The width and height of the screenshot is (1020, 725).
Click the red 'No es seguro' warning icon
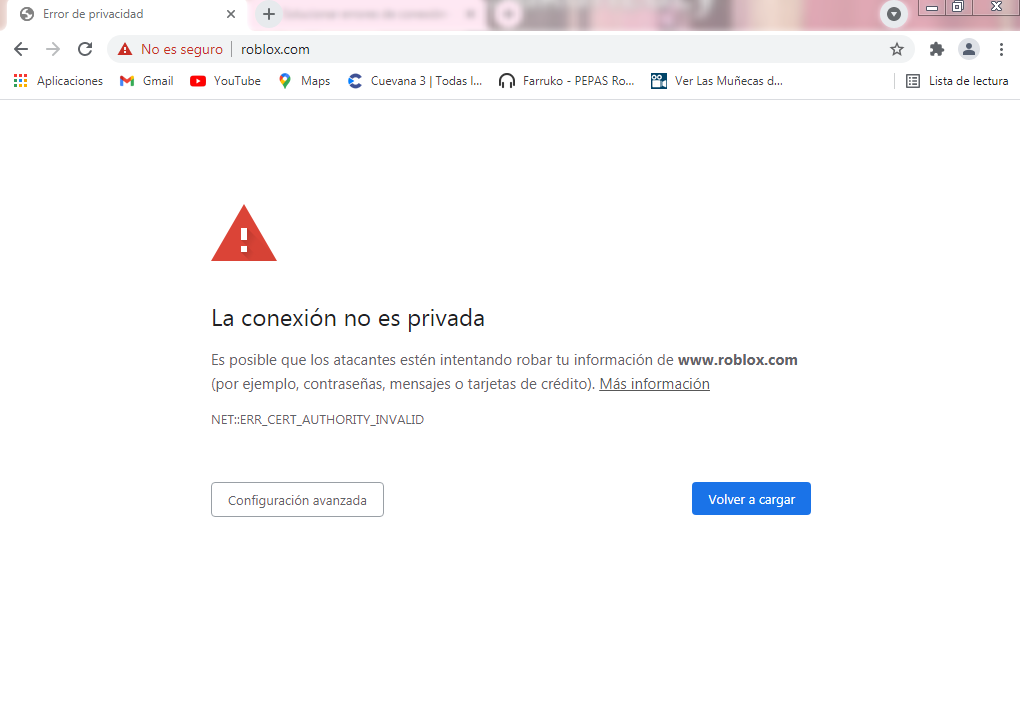click(x=125, y=49)
